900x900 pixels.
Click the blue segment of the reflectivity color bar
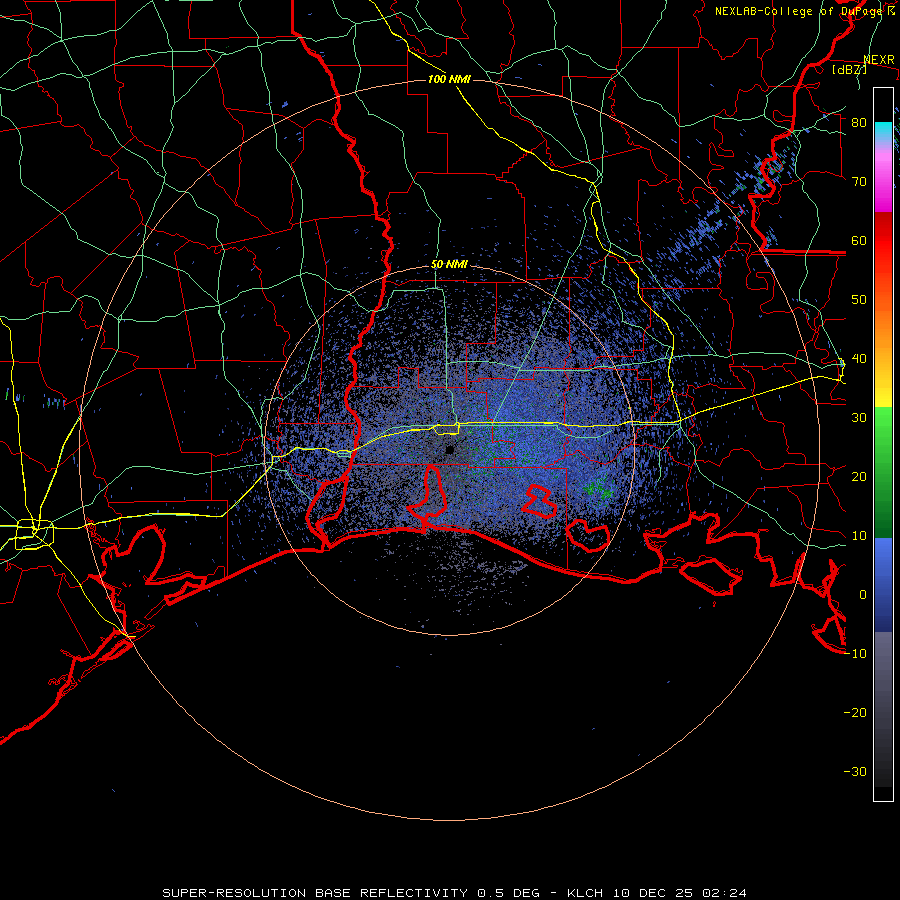tap(883, 585)
